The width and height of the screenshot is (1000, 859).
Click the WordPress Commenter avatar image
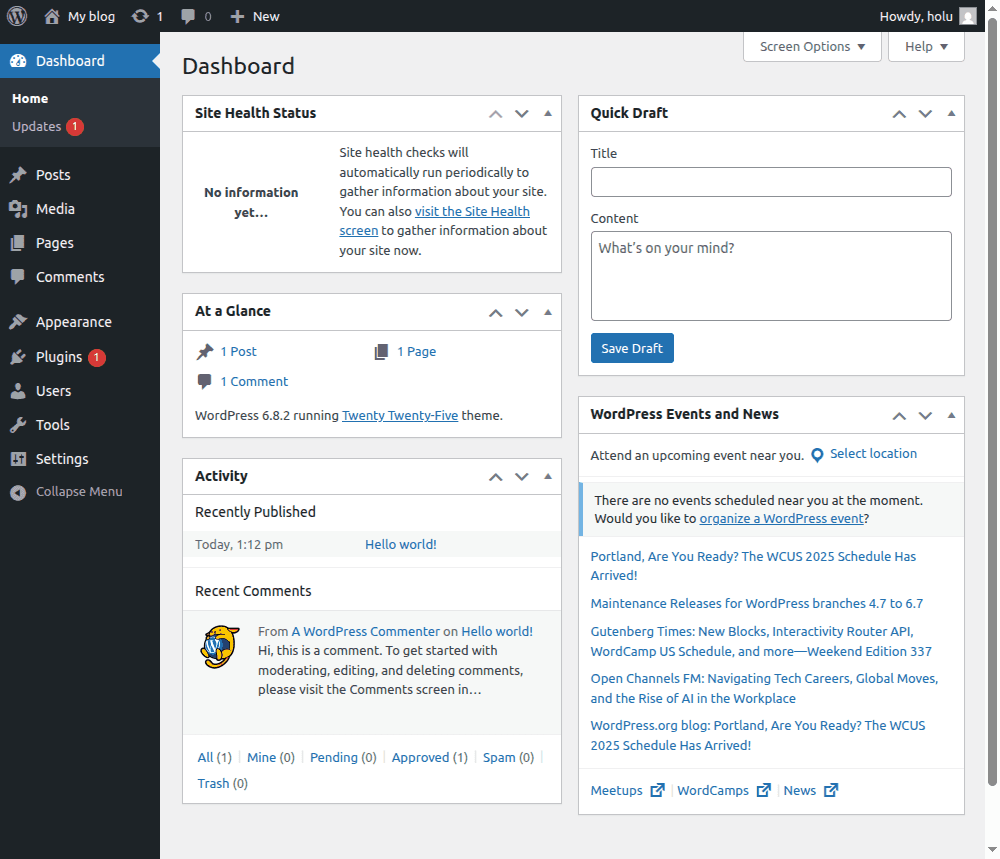click(220, 646)
